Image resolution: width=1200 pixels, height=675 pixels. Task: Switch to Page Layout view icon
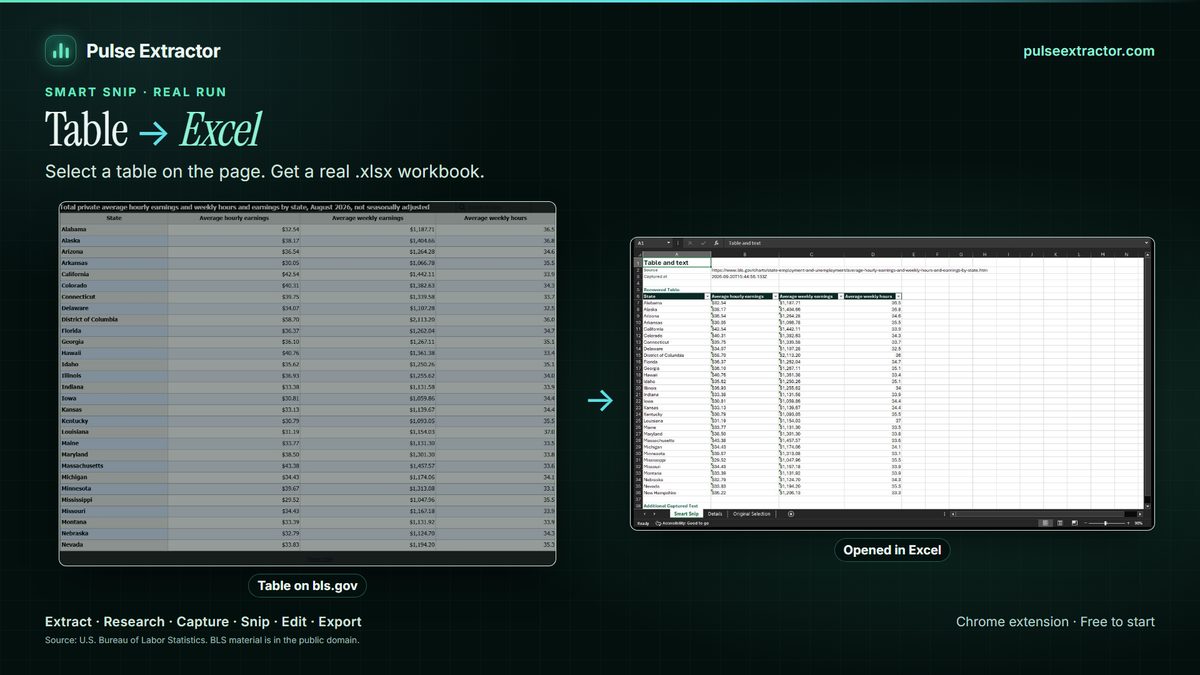click(x=1060, y=523)
